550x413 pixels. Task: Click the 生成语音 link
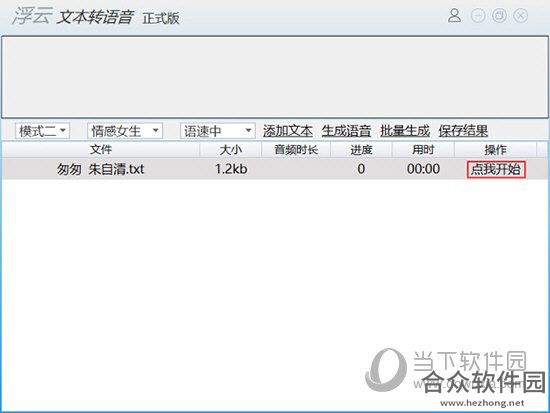click(x=346, y=131)
